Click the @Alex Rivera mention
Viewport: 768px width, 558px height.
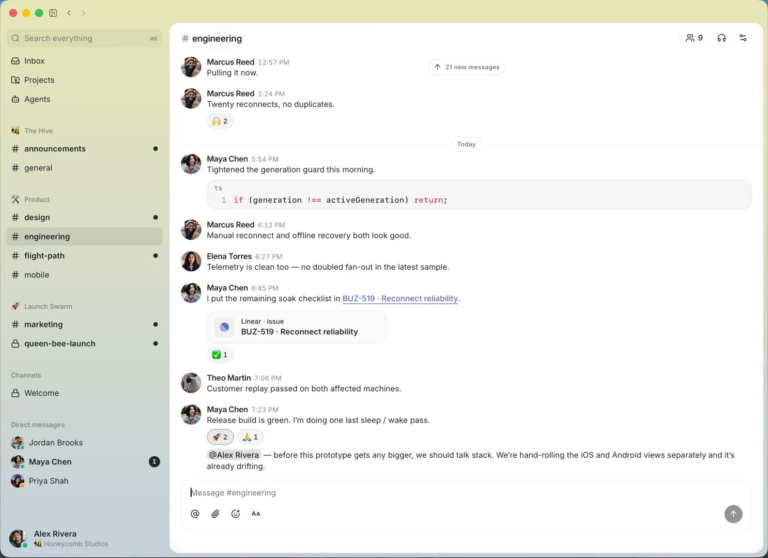tap(234, 455)
